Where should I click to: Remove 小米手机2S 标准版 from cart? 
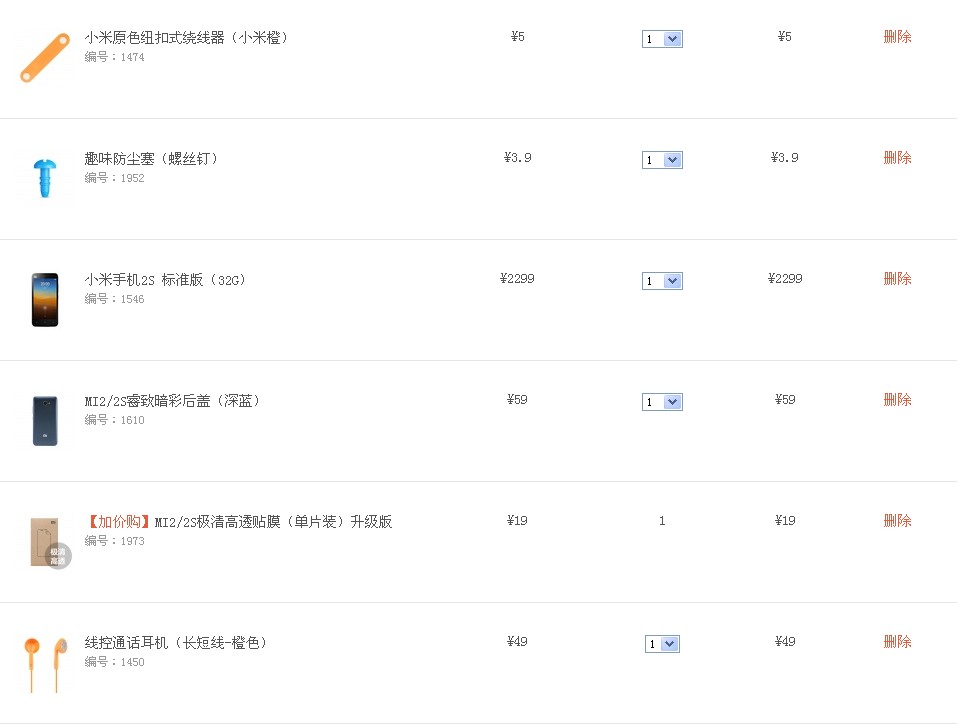pyautogui.click(x=897, y=278)
